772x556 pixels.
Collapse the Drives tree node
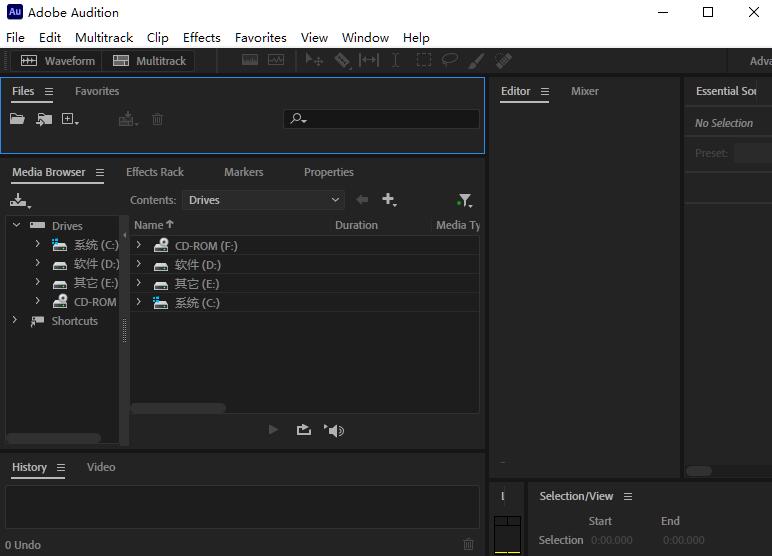[x=16, y=225]
